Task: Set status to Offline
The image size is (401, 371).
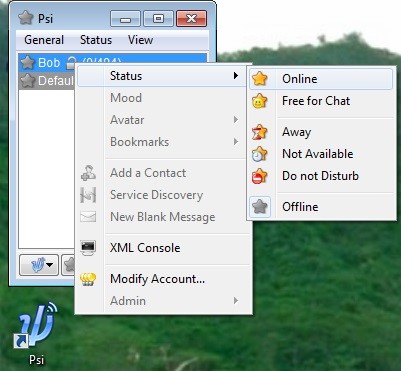Action: point(321,207)
